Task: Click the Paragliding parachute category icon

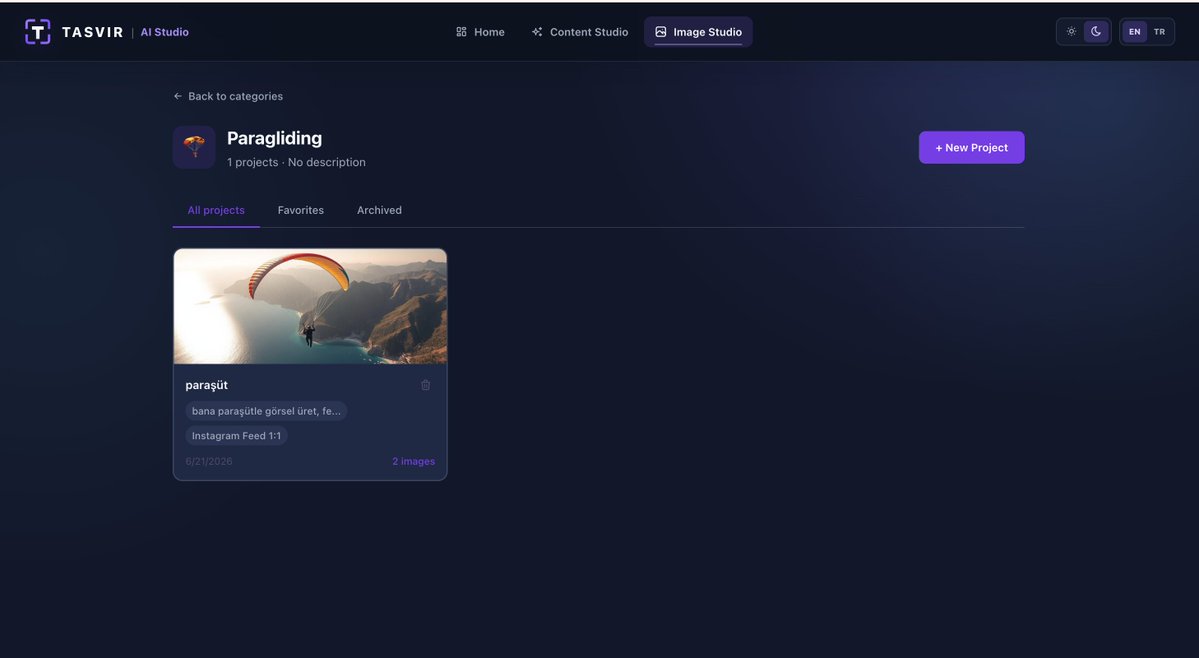Action: [x=194, y=147]
